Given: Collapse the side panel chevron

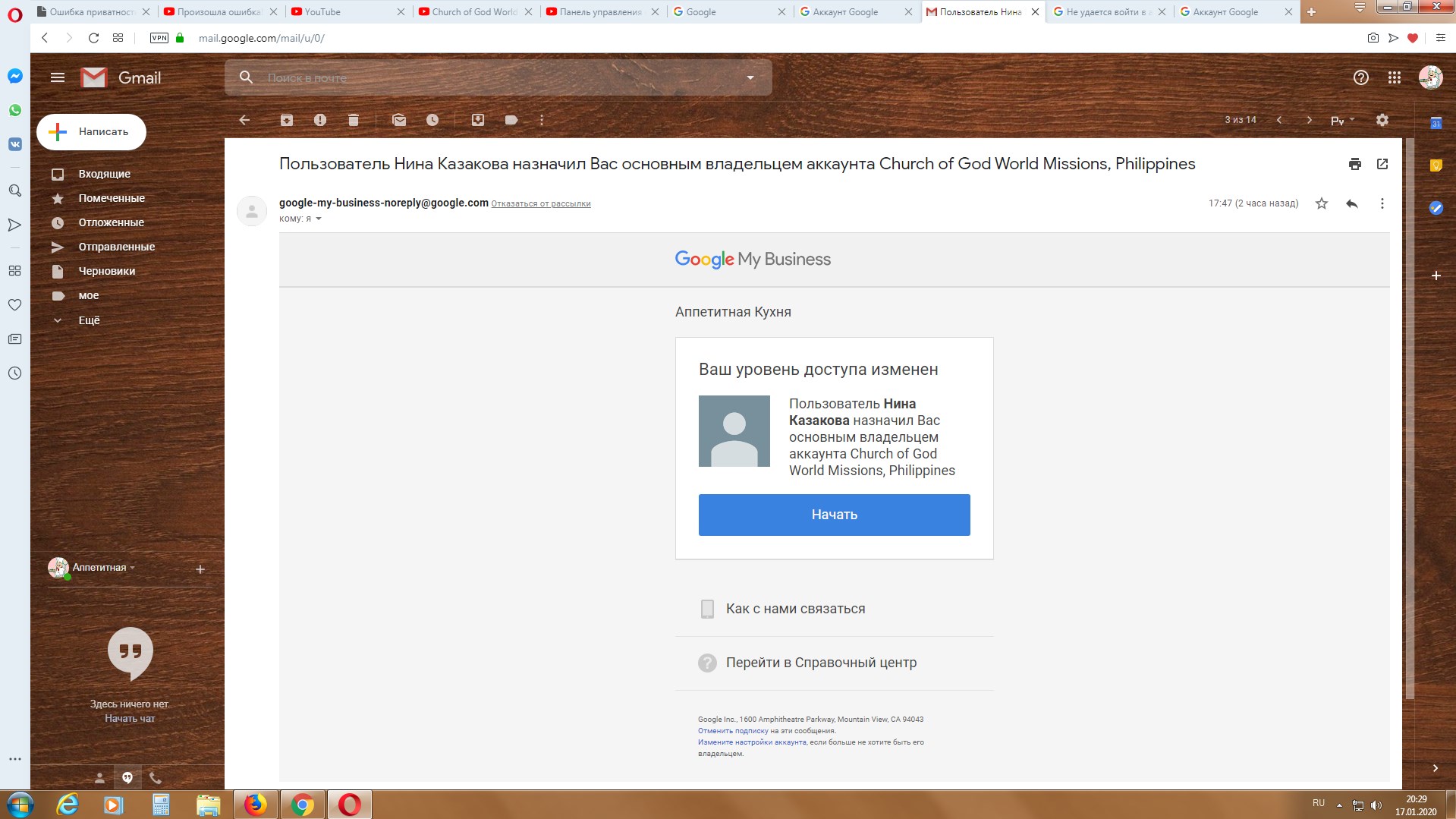Looking at the screenshot, I should point(1436,768).
